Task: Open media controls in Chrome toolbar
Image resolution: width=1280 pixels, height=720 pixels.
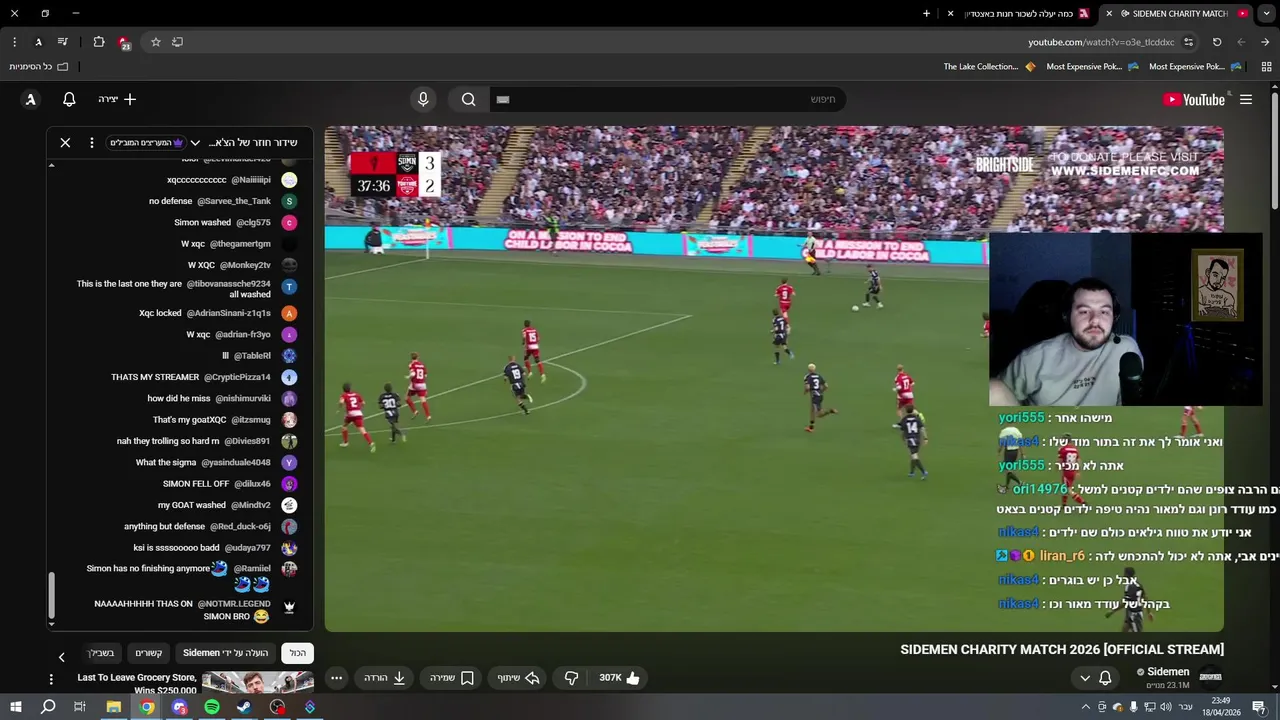Action: pos(63,42)
